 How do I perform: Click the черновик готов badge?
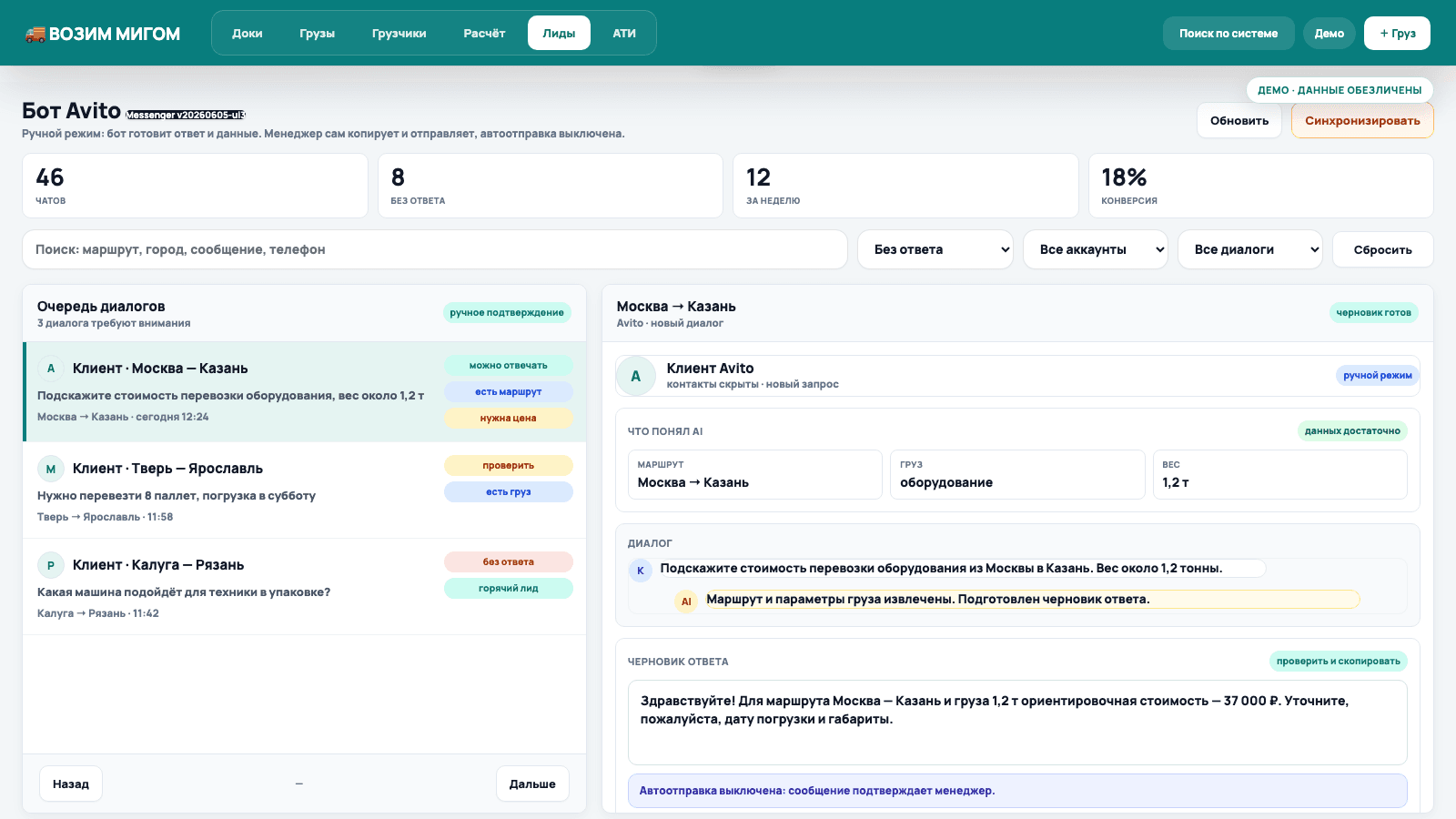[x=1374, y=313]
